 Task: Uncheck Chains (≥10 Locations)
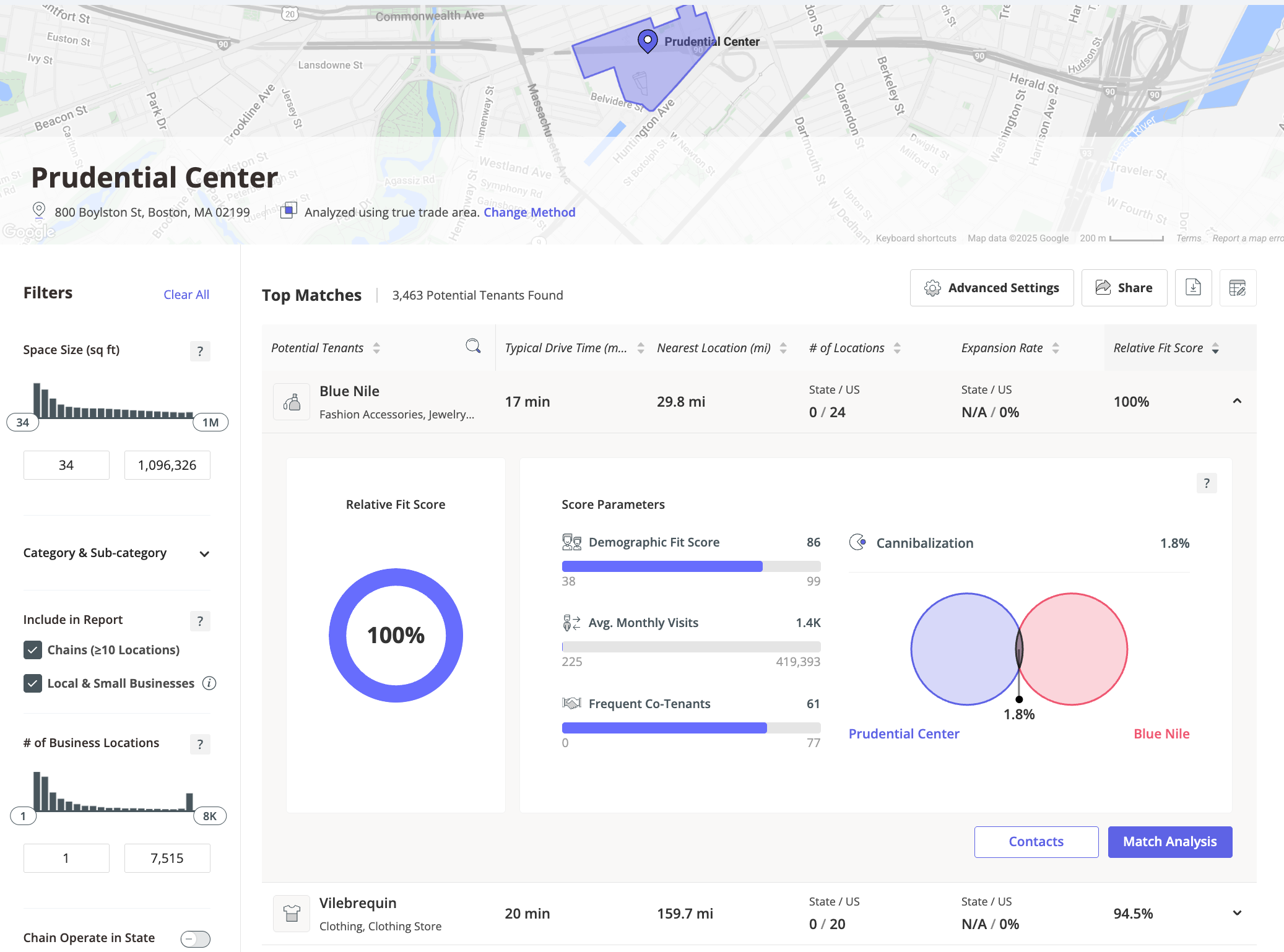click(x=32, y=650)
